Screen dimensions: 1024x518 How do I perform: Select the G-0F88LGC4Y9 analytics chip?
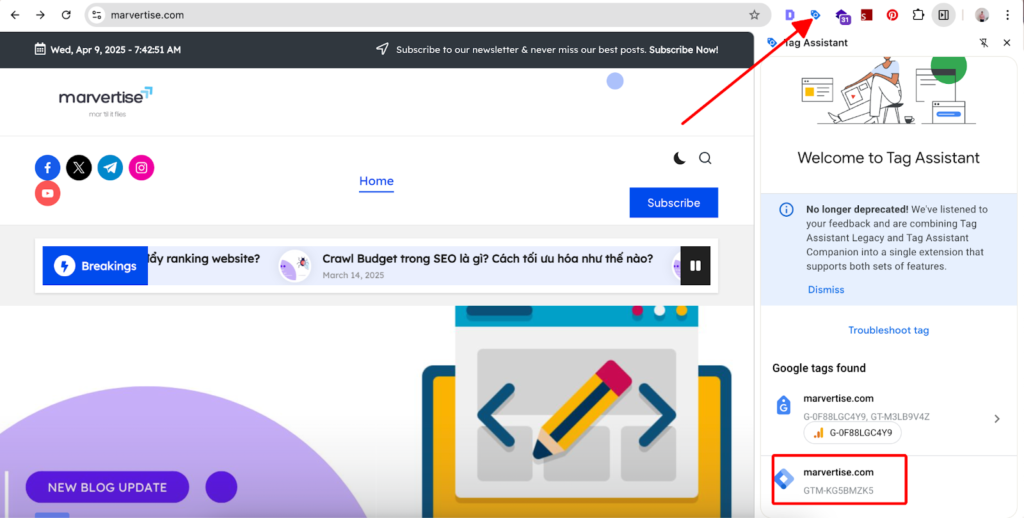pyautogui.click(x=852, y=432)
